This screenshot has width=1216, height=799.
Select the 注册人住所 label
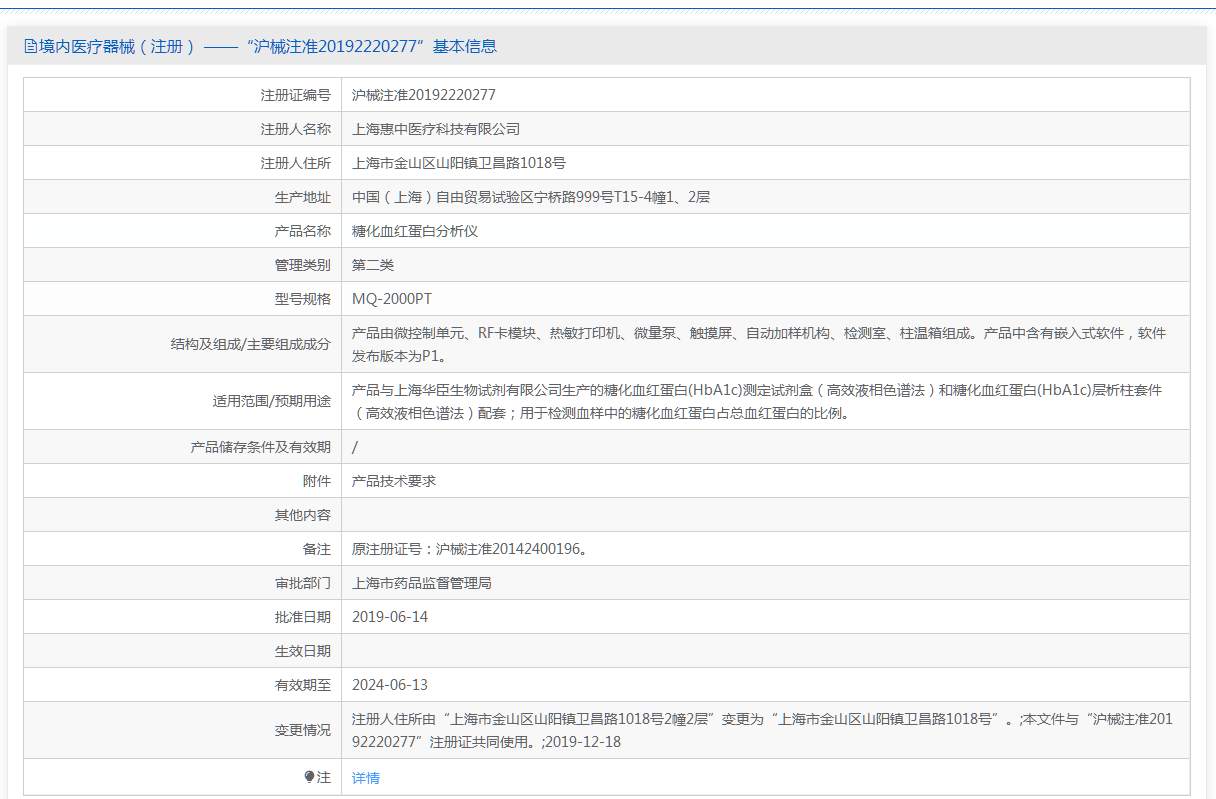pos(296,163)
